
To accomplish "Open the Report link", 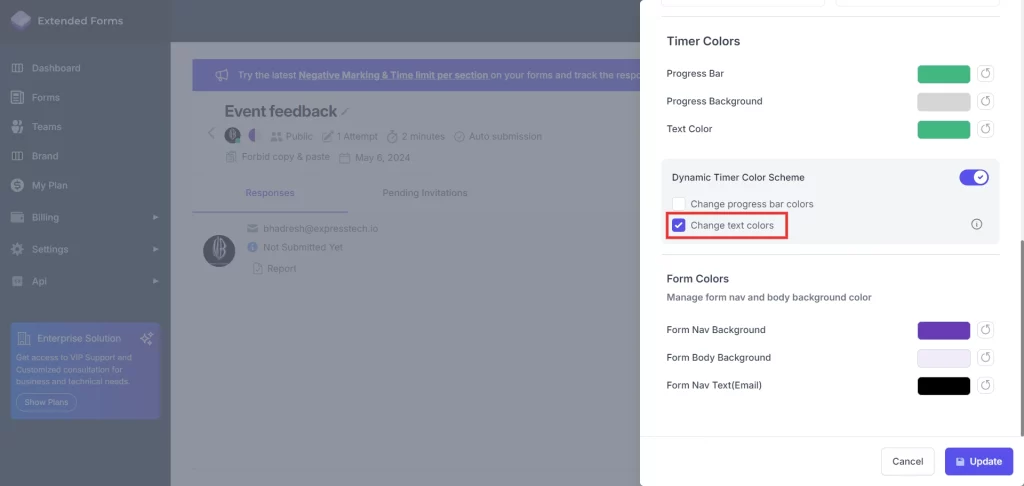I will [x=281, y=268].
